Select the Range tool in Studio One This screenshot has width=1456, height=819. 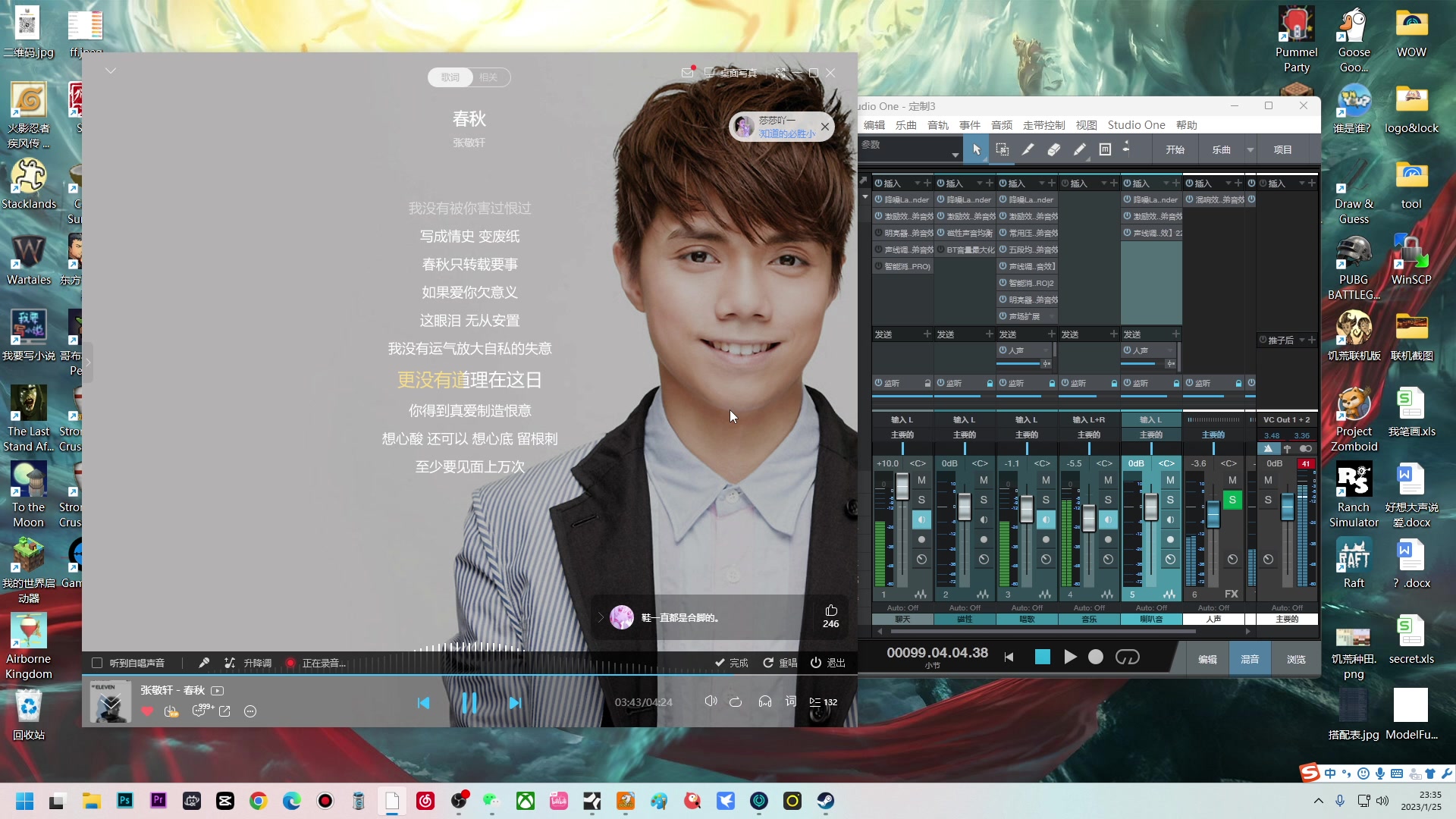click(1003, 149)
